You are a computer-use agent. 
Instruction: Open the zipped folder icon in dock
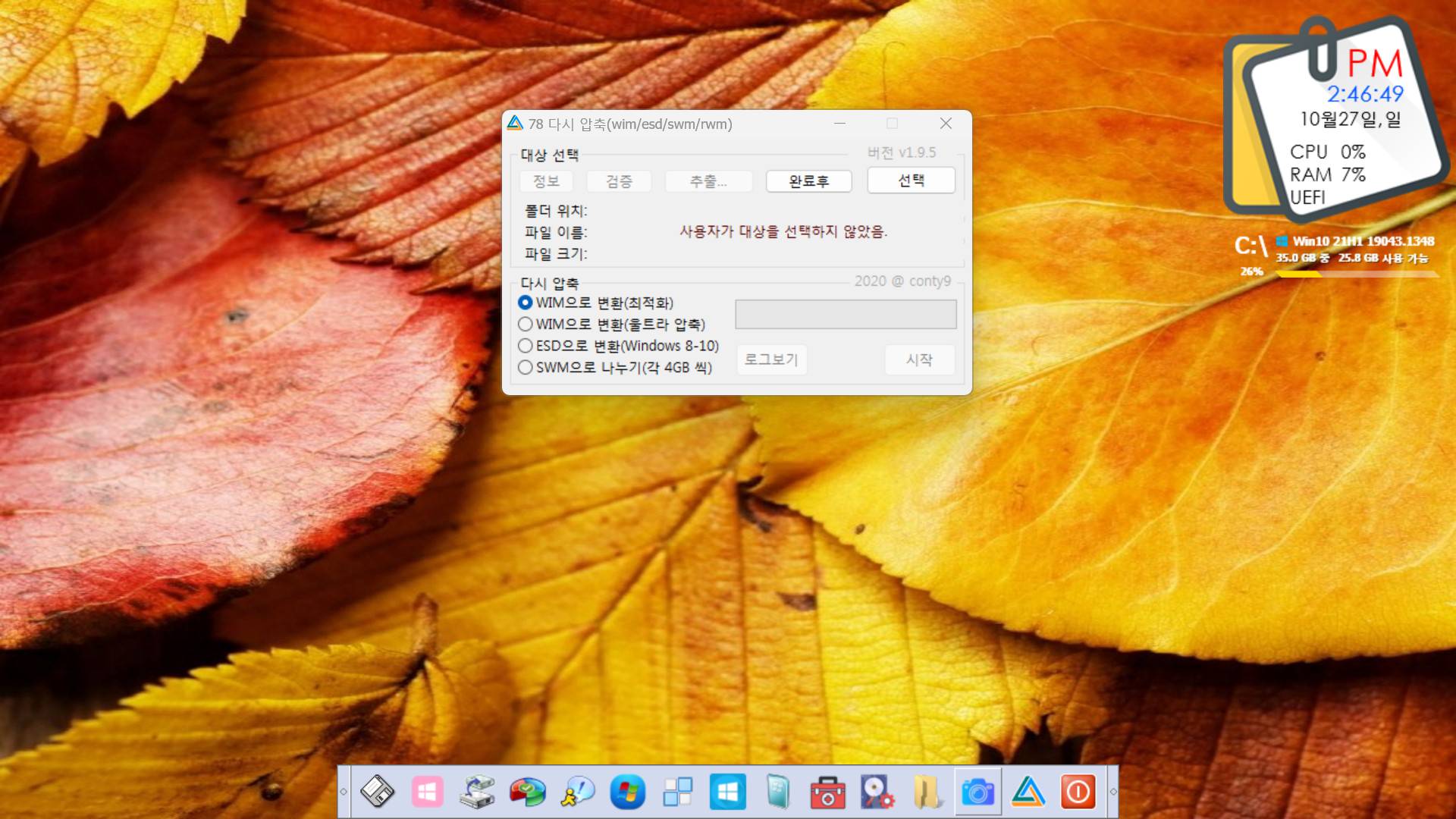(927, 792)
